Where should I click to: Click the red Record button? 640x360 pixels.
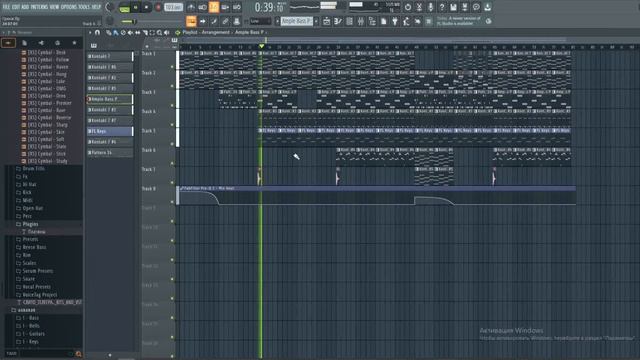(x=158, y=7)
